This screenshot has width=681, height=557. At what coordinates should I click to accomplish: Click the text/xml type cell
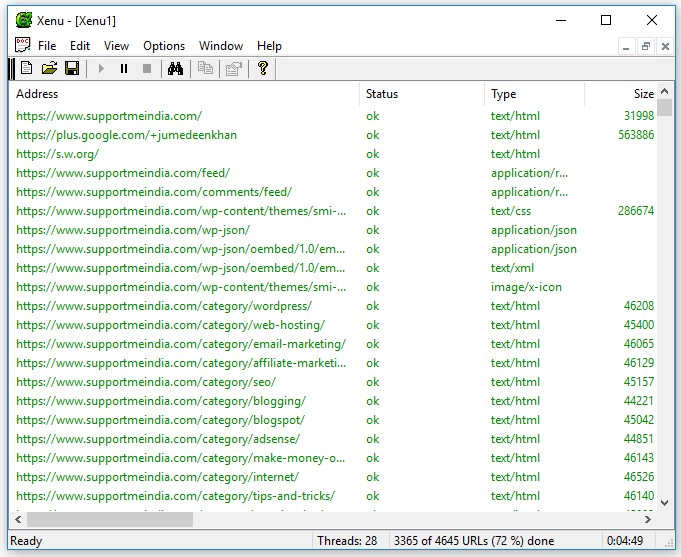(512, 268)
